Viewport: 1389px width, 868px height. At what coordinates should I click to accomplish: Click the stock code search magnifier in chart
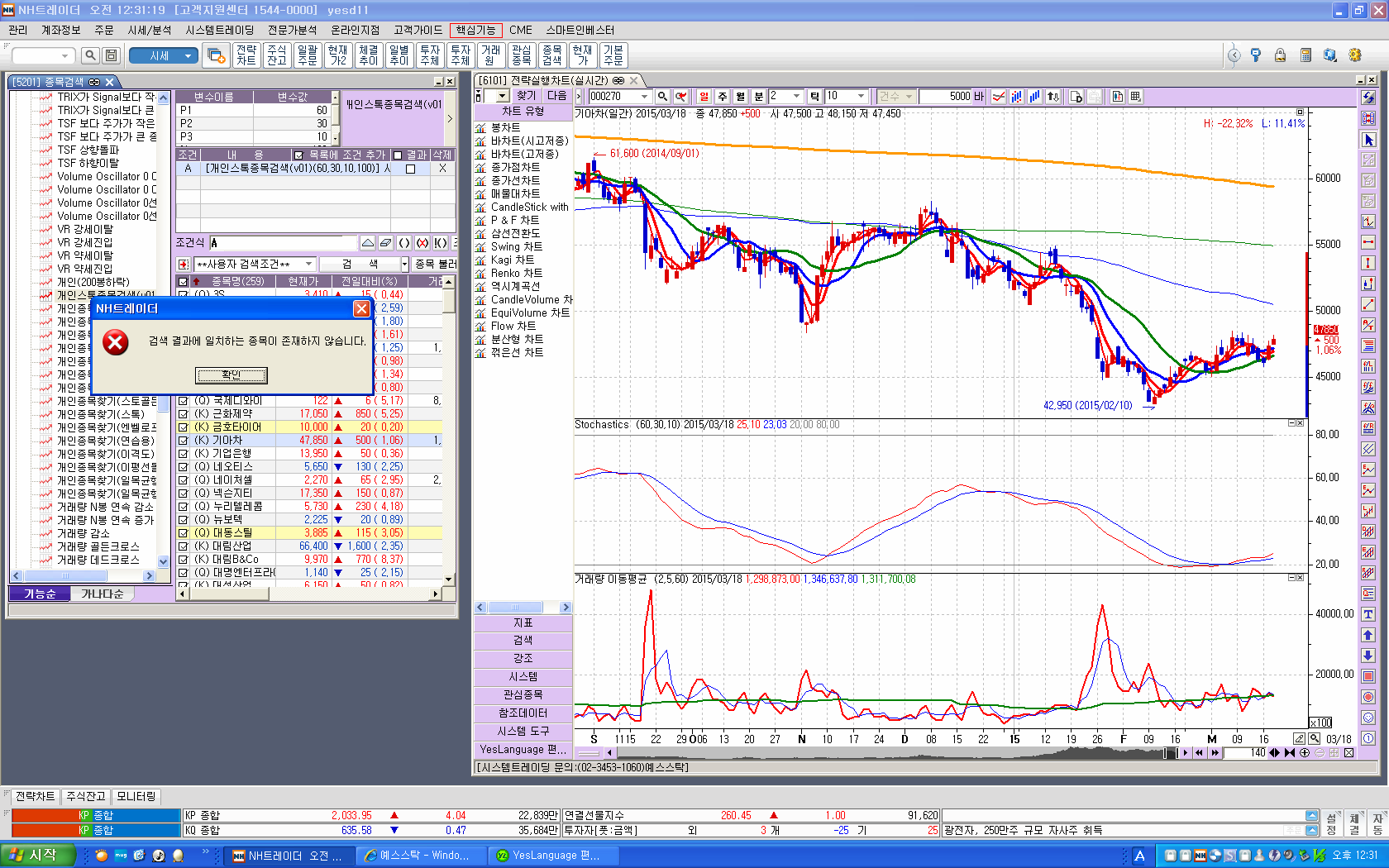pos(662,97)
